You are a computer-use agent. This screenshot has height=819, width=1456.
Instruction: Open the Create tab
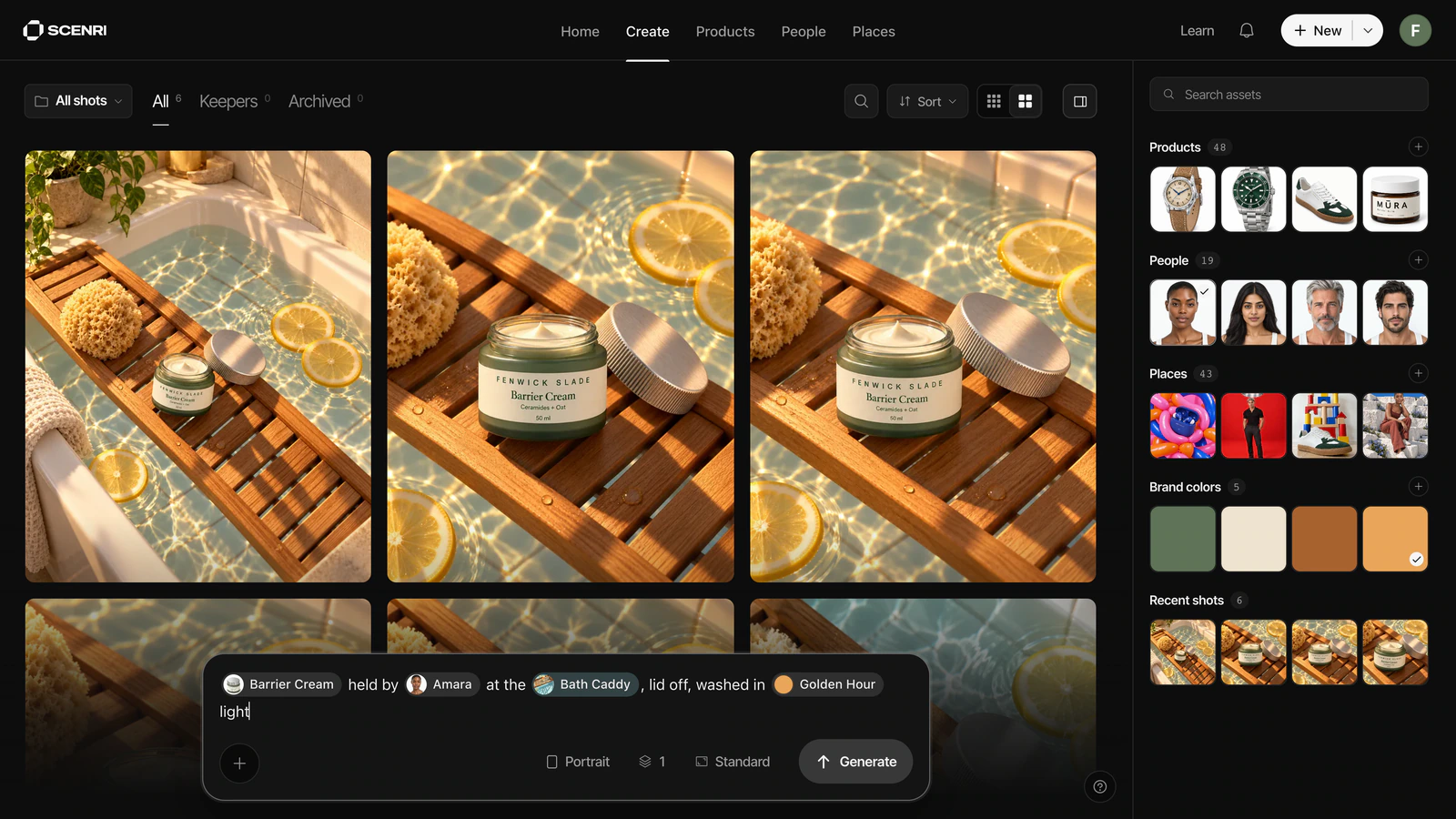click(x=647, y=31)
